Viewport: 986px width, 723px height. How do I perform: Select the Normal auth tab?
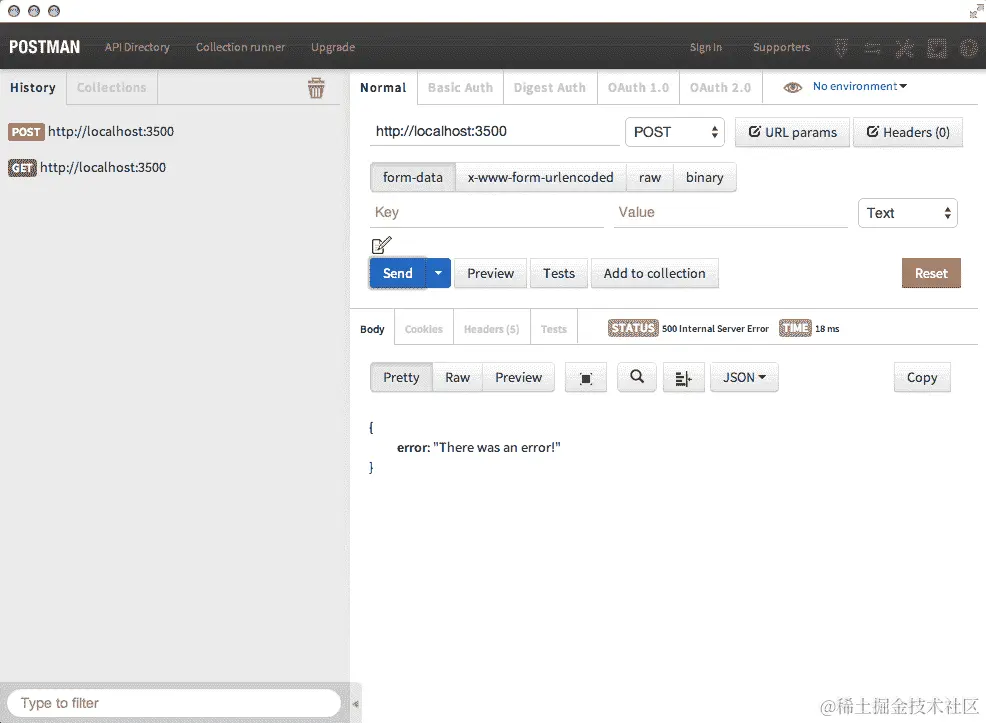[x=383, y=87]
